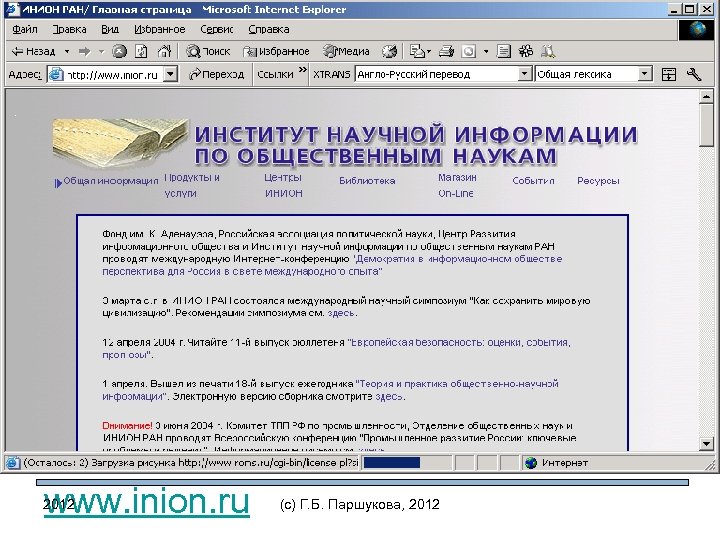Open the Центры ИНИОН section
The width and height of the screenshot is (720, 540).
283,185
